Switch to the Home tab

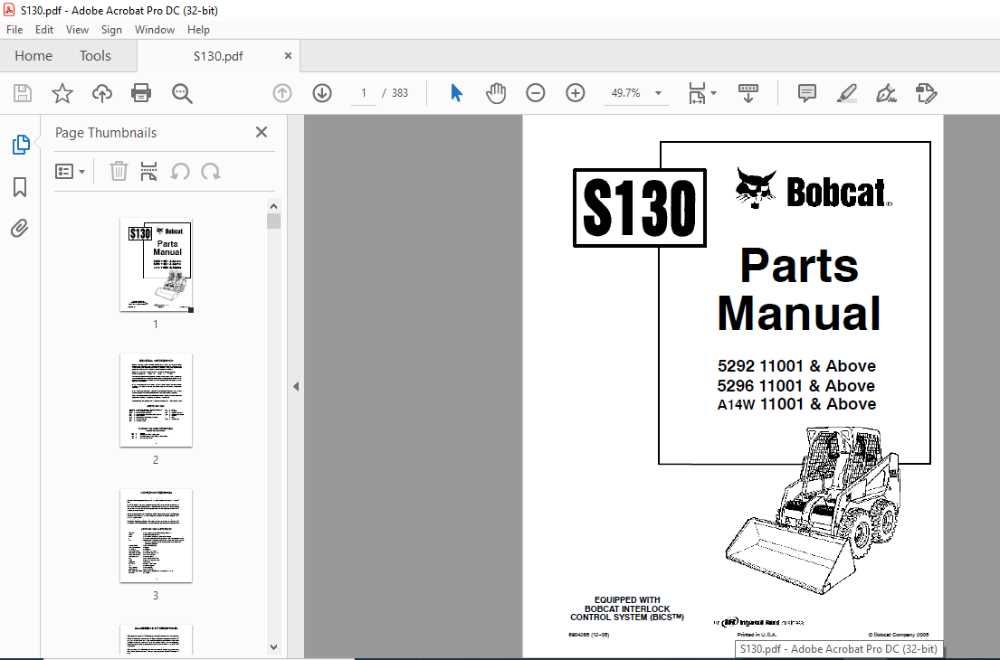tap(33, 56)
